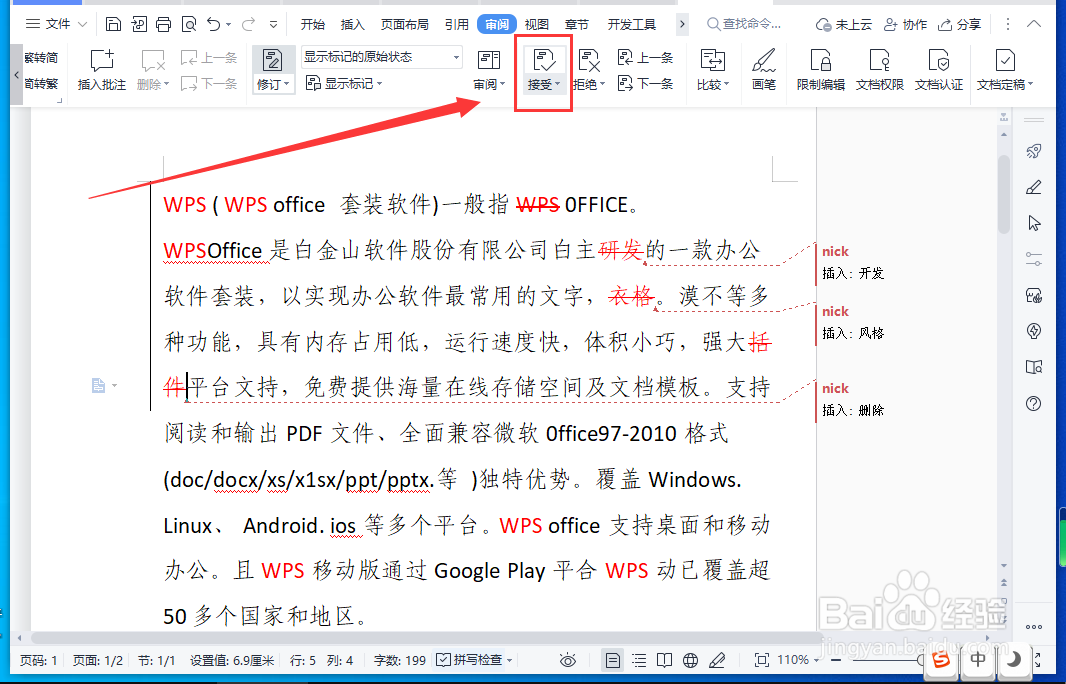Viewport: 1066px width, 684px height.
Task: Click nick comment '插入: 删除'
Action: (x=853, y=410)
